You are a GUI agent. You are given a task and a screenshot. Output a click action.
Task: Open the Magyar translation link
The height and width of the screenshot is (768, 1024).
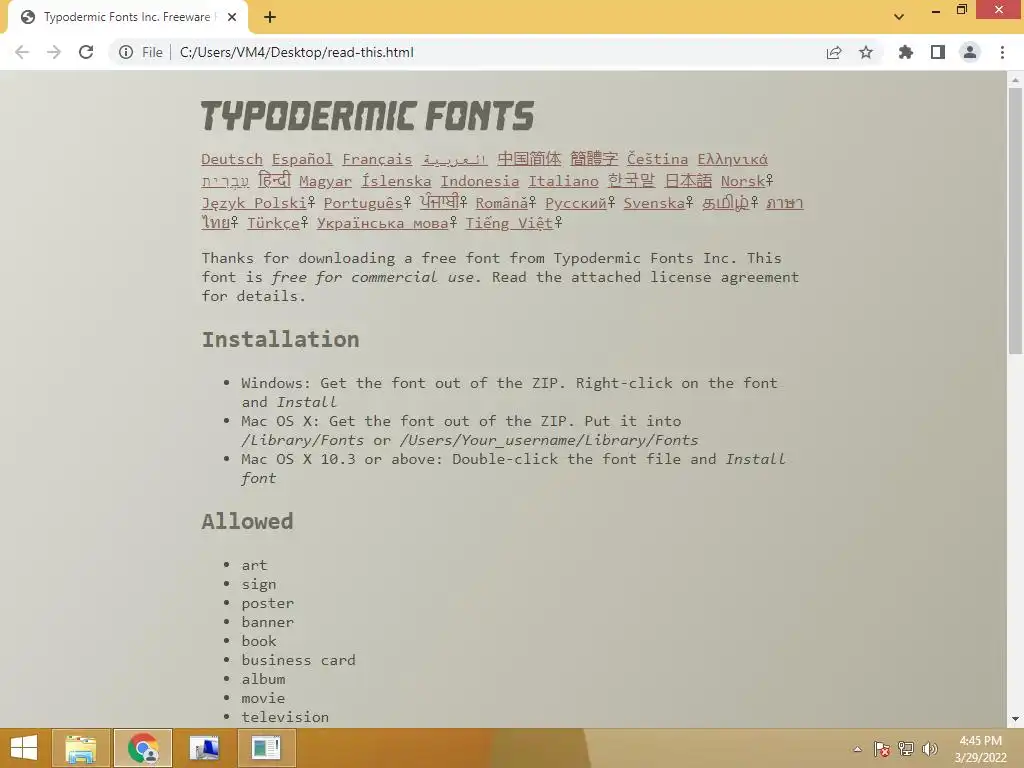[x=326, y=181]
